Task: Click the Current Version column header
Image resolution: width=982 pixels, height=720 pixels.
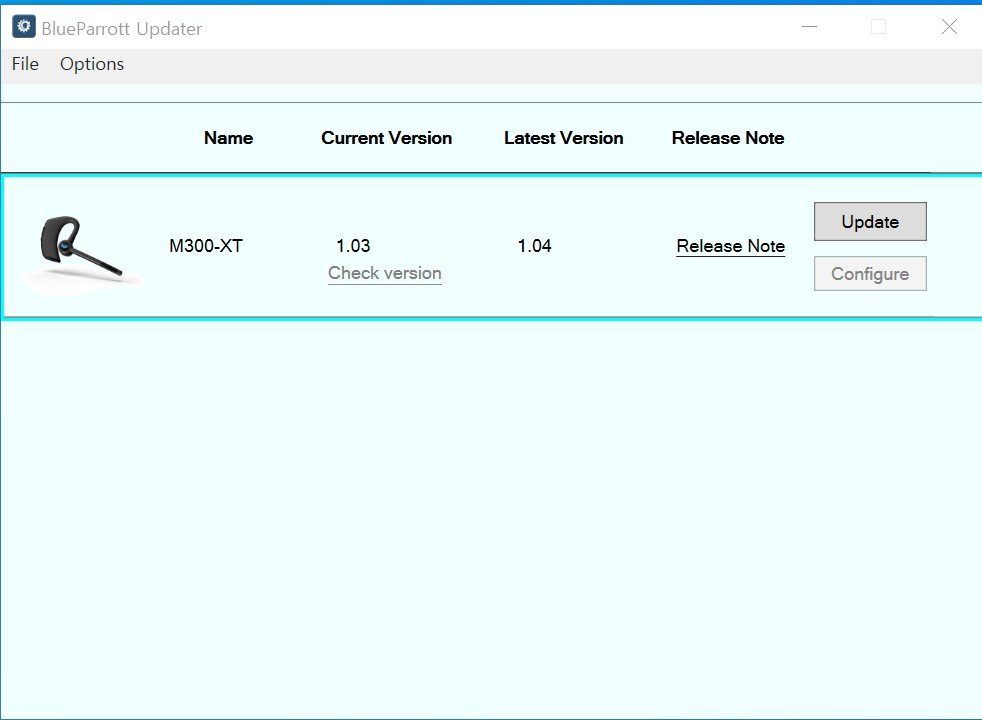Action: click(x=386, y=138)
